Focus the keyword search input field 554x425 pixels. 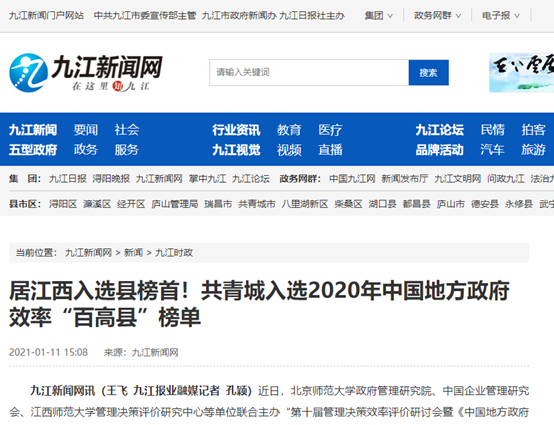click(x=309, y=72)
